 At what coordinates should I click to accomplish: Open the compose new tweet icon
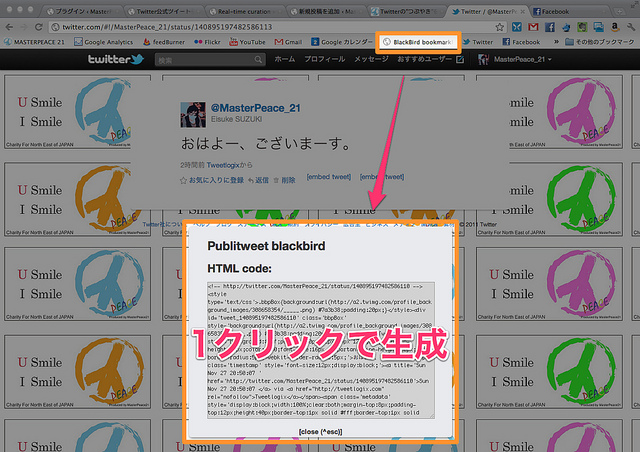(460, 59)
